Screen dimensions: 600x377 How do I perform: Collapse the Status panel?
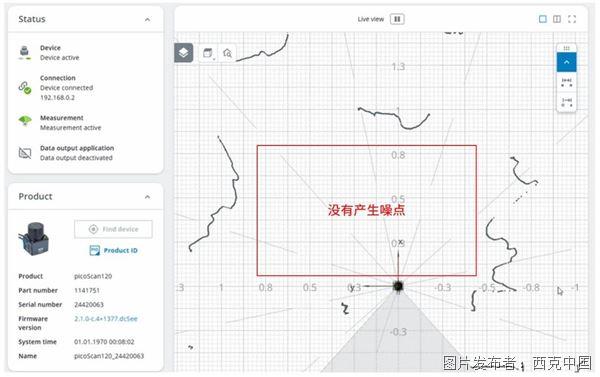point(147,19)
